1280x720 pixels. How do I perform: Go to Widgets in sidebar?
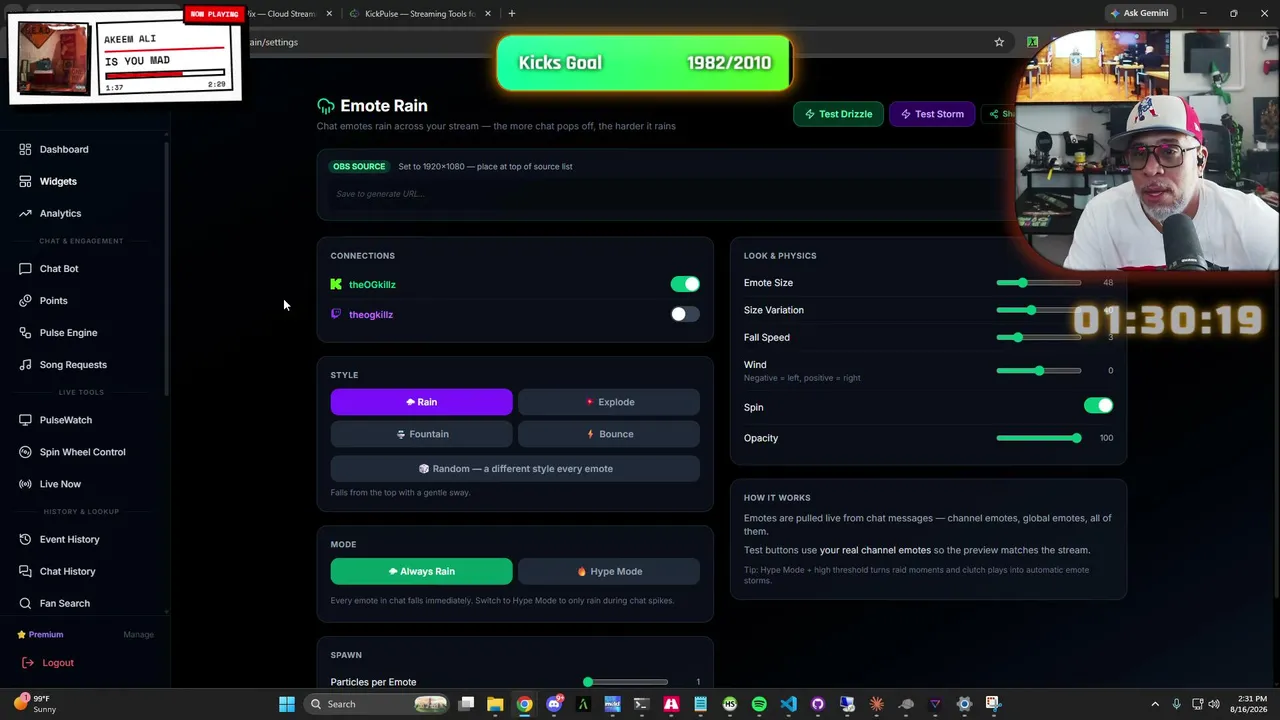(58, 181)
